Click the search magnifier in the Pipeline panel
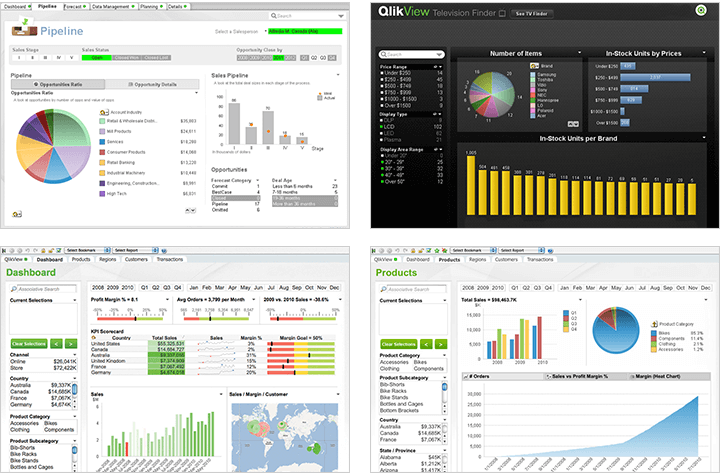This screenshot has height=476, width=720. tap(274, 16)
